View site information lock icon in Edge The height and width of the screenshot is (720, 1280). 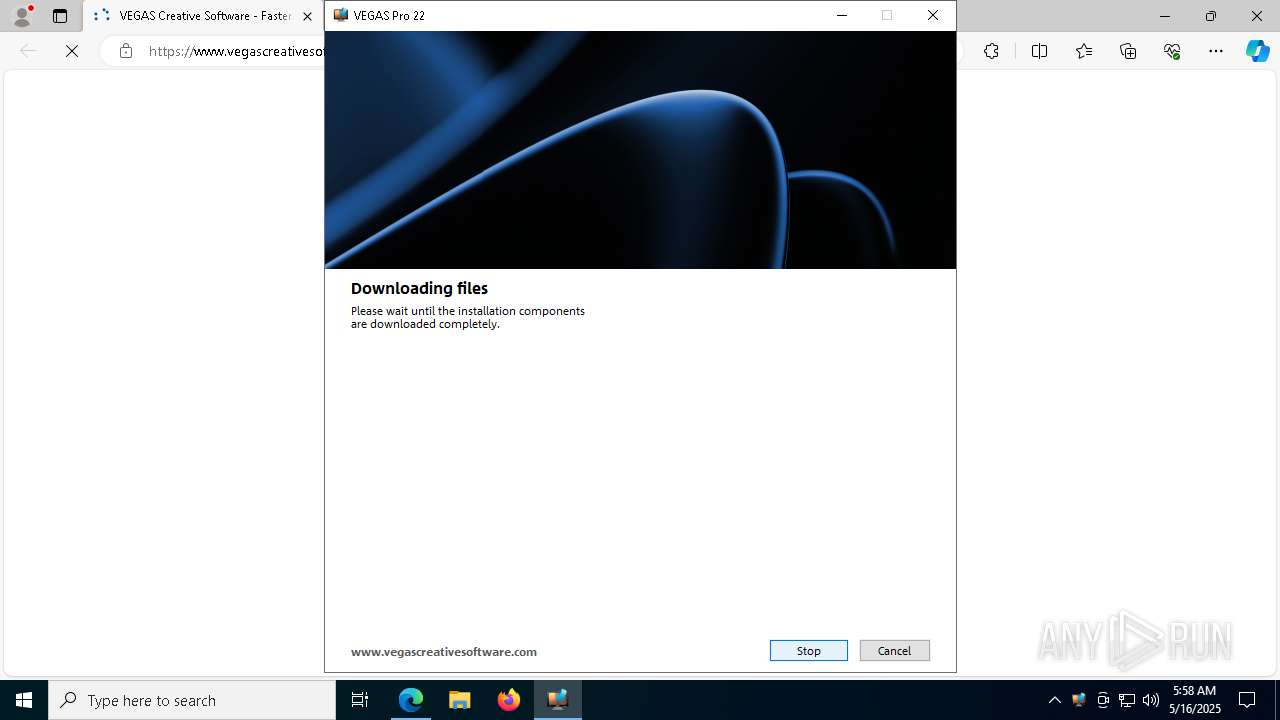click(x=125, y=51)
